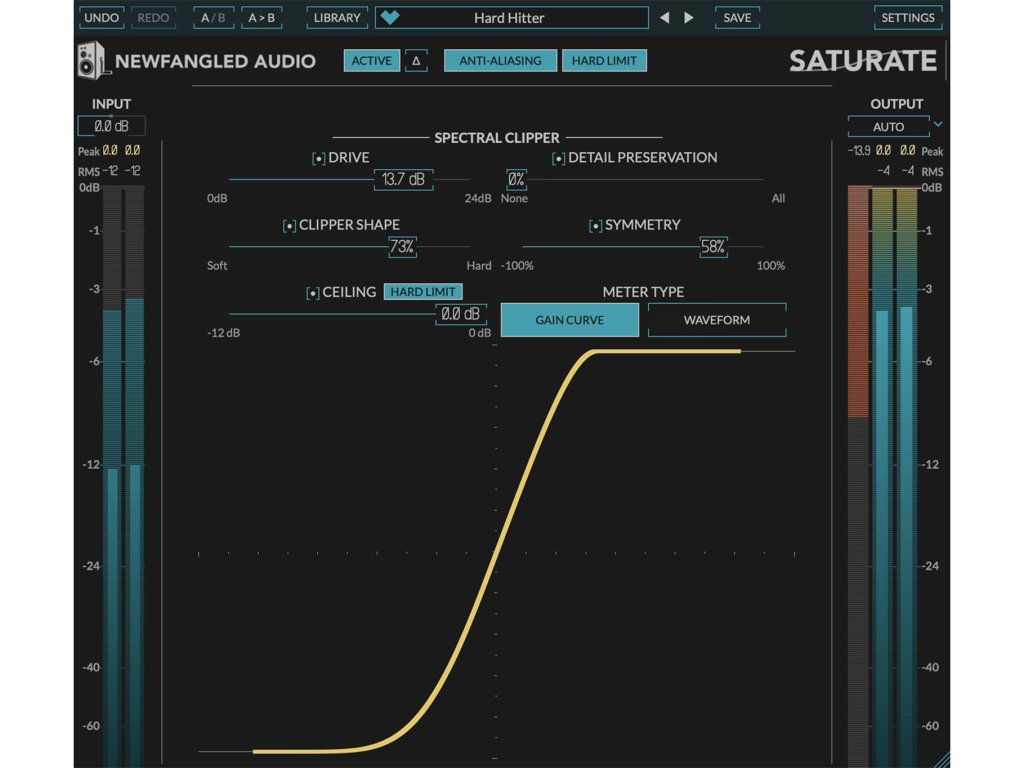Image resolution: width=1024 pixels, height=768 pixels.
Task: Toggle the Active bypass button
Action: click(372, 61)
